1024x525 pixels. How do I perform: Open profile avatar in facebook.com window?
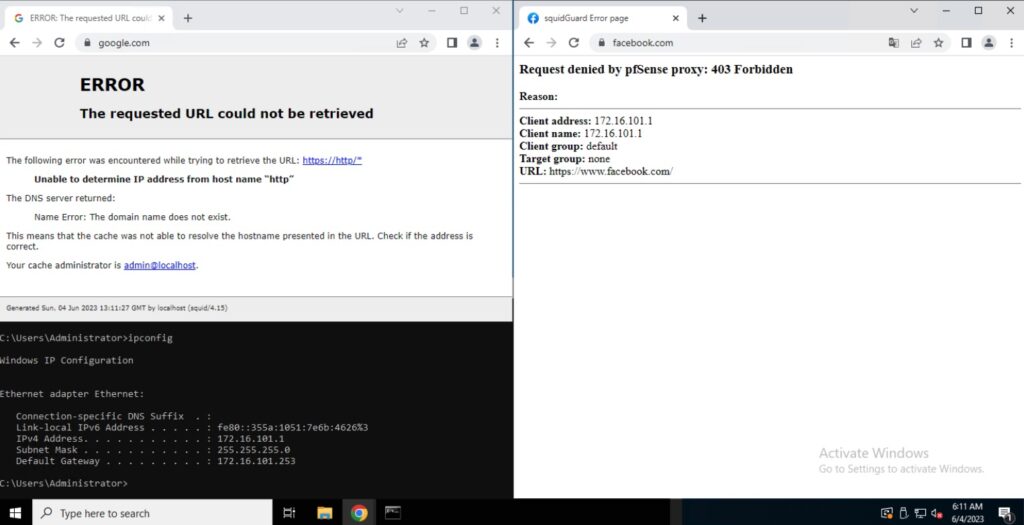click(x=989, y=42)
